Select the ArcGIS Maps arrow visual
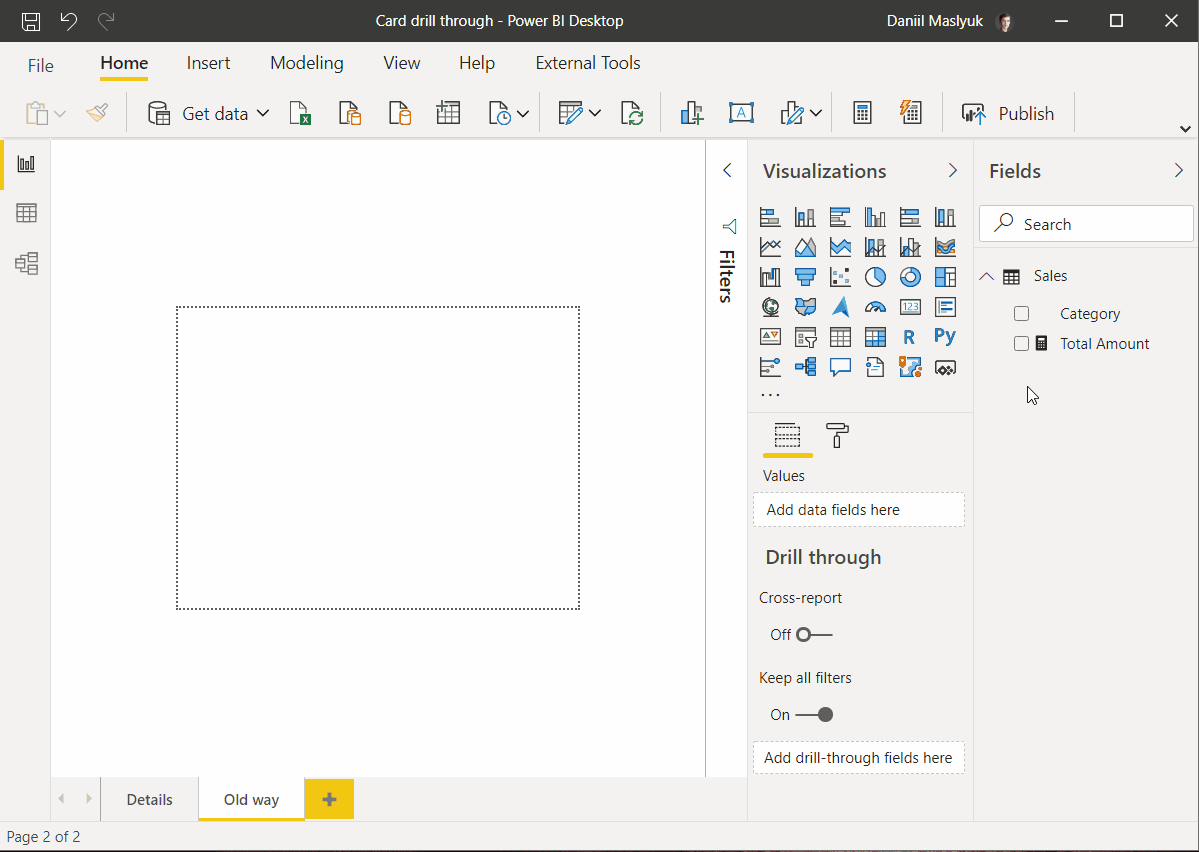1199x852 pixels. [x=840, y=307]
